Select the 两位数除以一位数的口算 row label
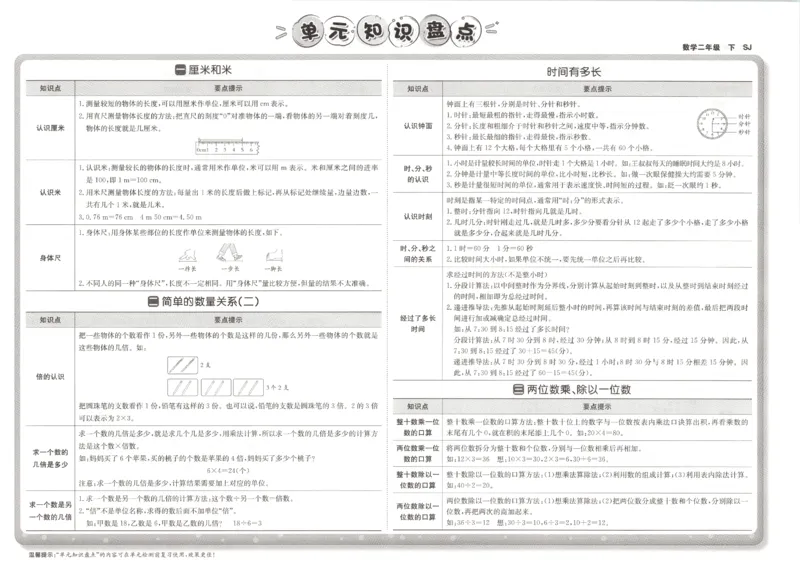 tap(418, 512)
